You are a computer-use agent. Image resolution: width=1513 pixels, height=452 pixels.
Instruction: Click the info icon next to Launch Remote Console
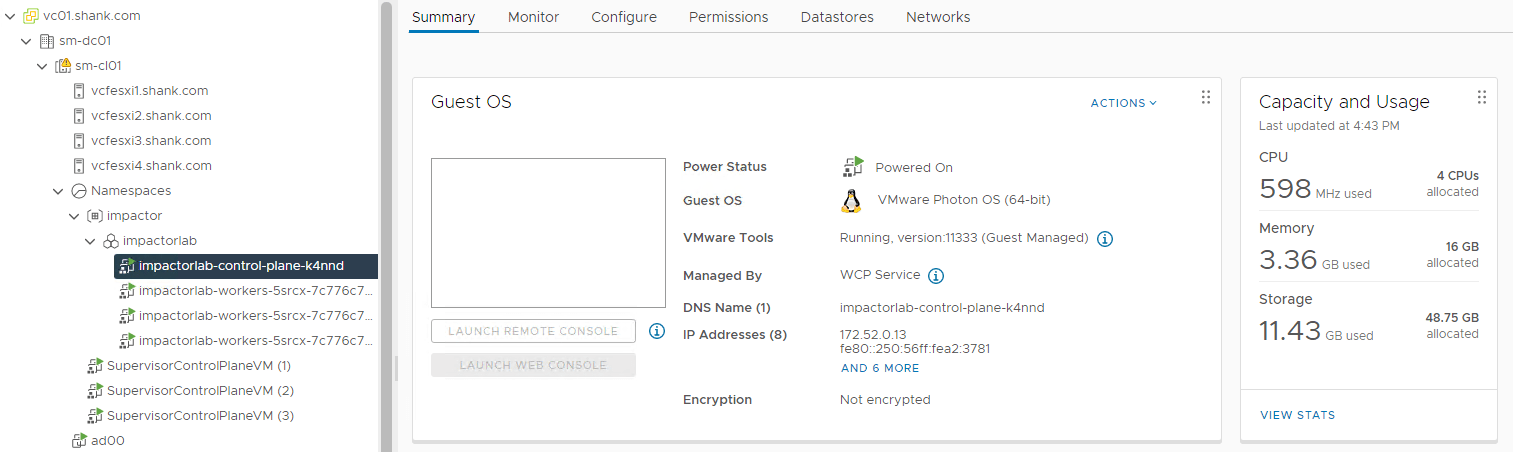[657, 331]
